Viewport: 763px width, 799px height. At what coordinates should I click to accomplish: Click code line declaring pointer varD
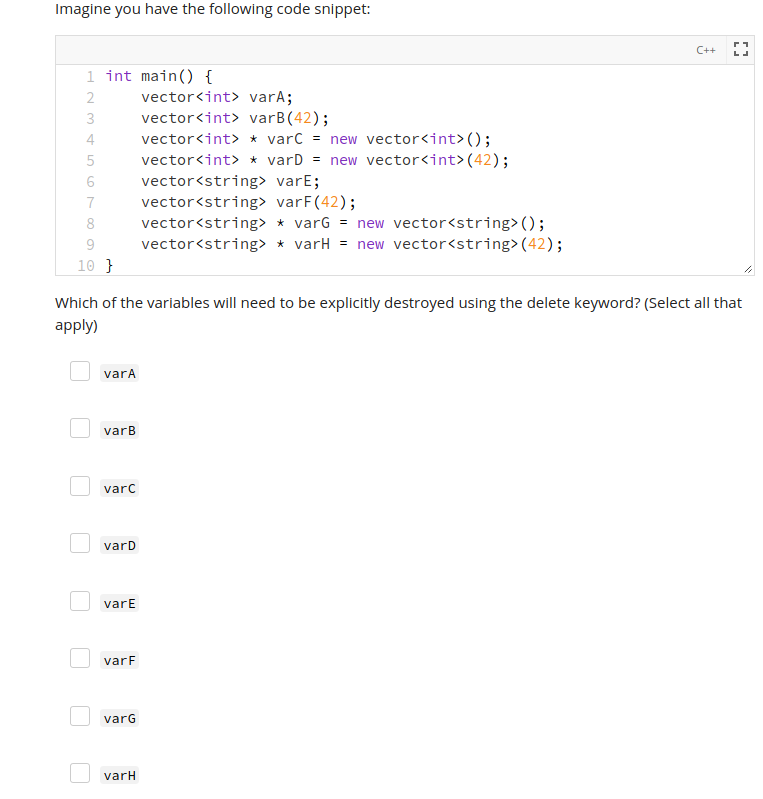tap(325, 160)
